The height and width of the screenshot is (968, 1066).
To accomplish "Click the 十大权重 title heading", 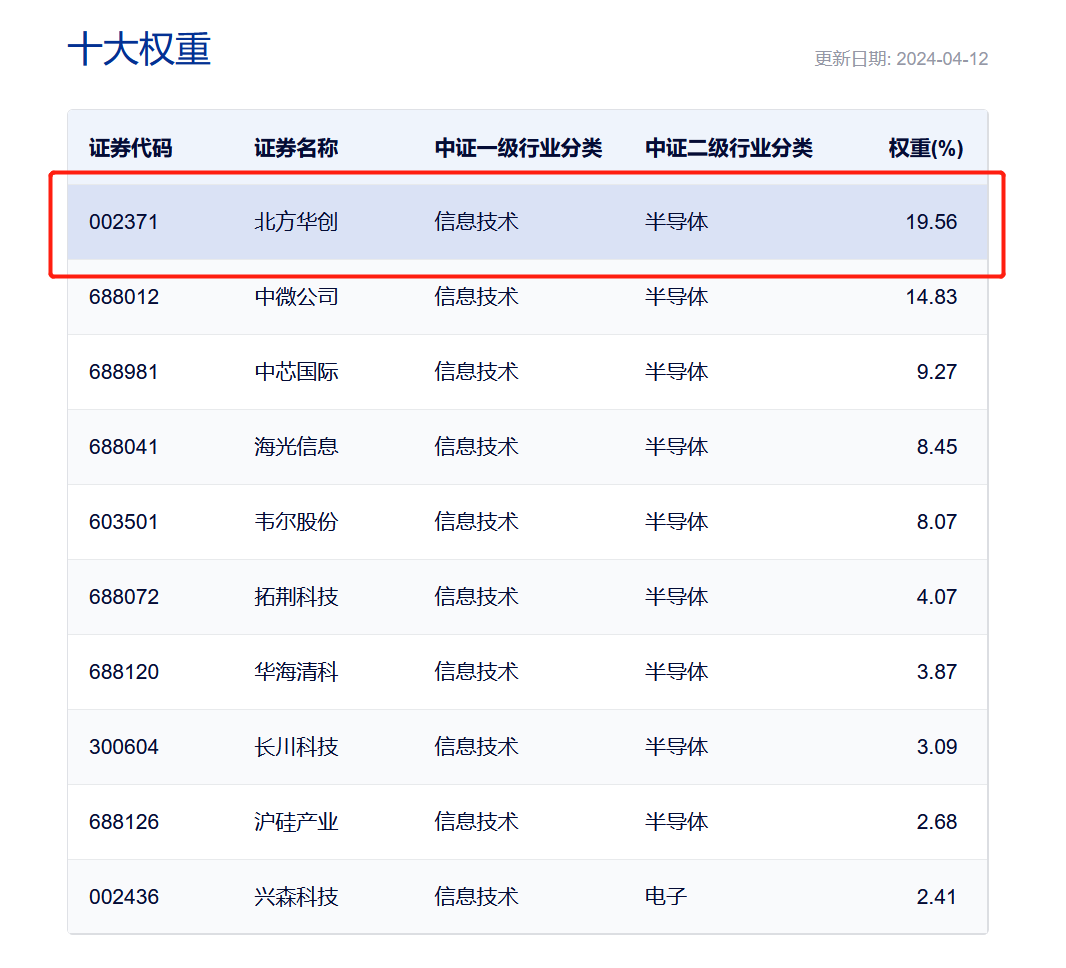I will (139, 49).
